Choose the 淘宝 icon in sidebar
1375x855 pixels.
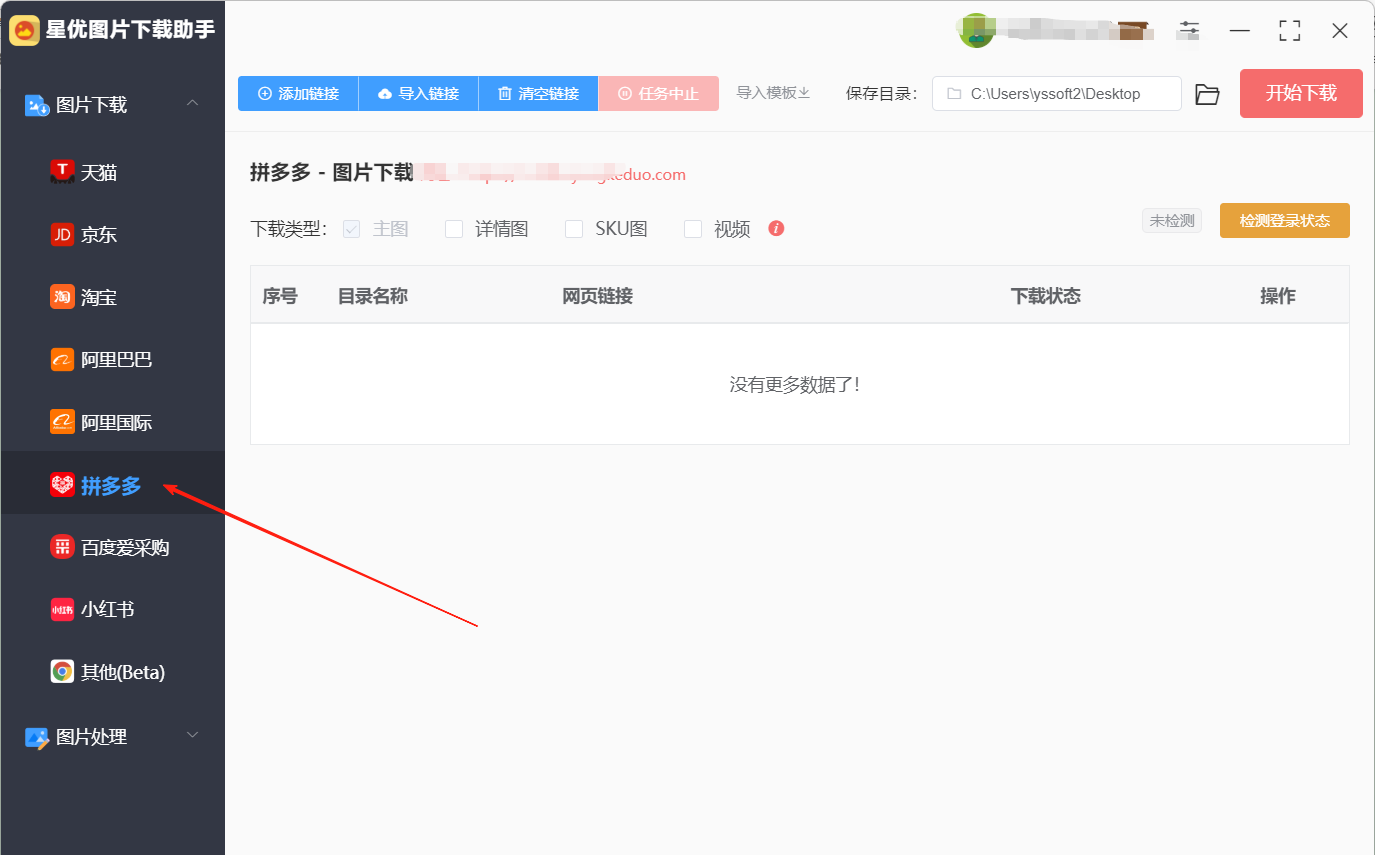coord(62,297)
